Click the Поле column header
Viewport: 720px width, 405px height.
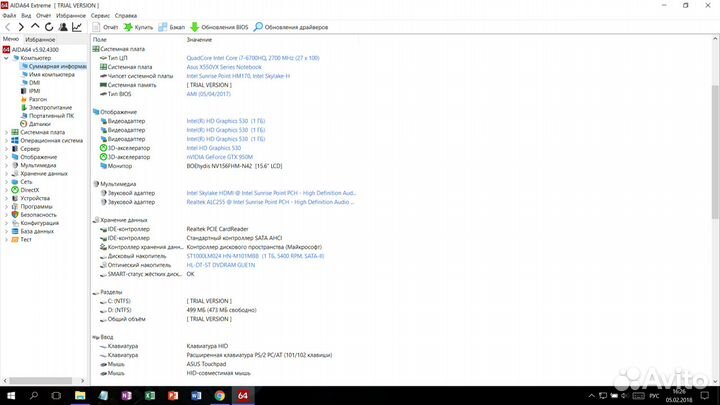pyautogui.click(x=100, y=40)
